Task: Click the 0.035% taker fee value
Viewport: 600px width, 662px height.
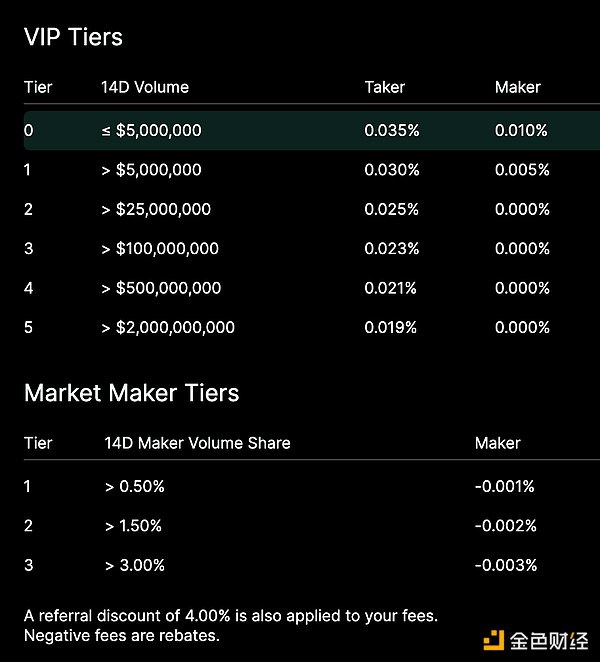Action: [x=392, y=130]
